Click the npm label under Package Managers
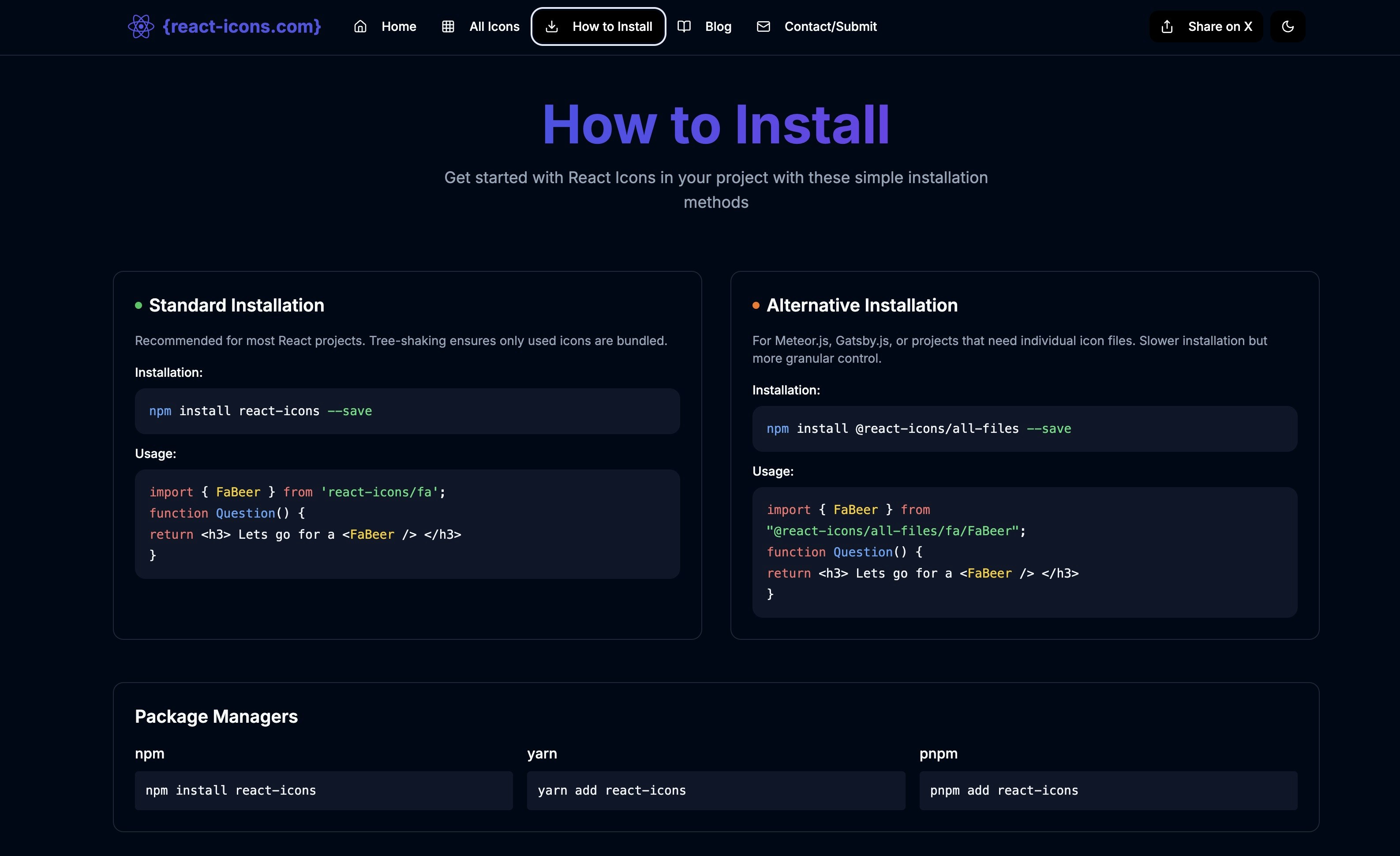This screenshot has height=856, width=1400. tap(150, 754)
